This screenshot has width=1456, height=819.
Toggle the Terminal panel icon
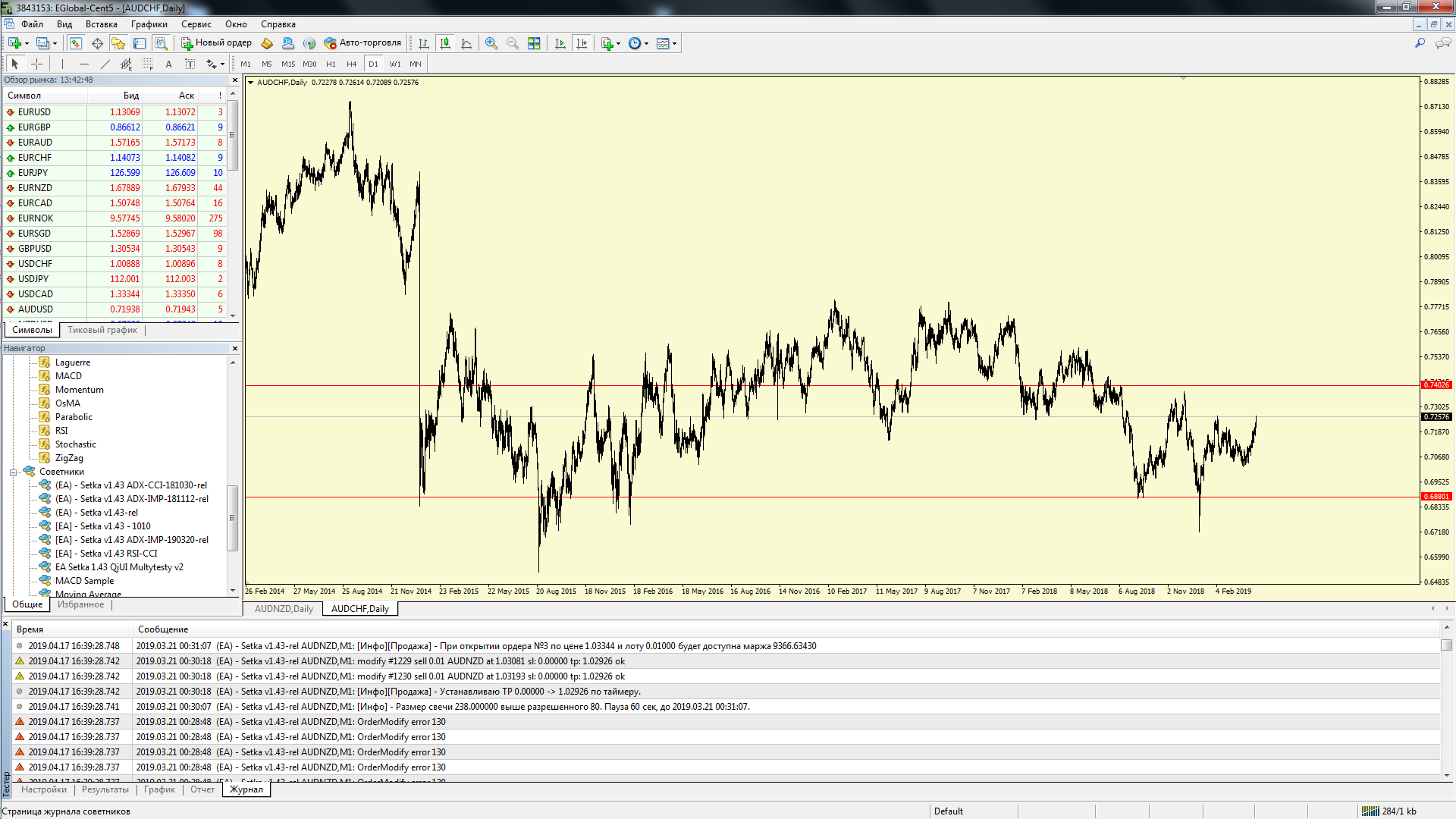140,43
